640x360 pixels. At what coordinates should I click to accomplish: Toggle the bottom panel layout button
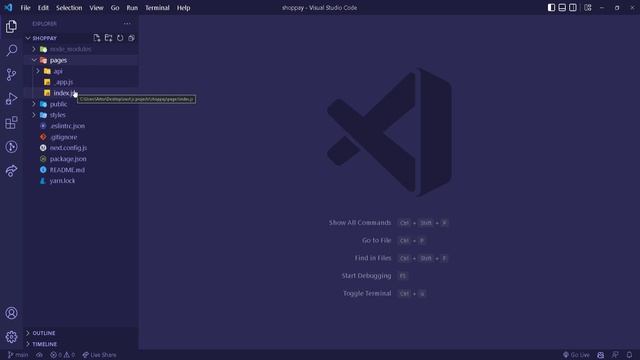tap(562, 7)
